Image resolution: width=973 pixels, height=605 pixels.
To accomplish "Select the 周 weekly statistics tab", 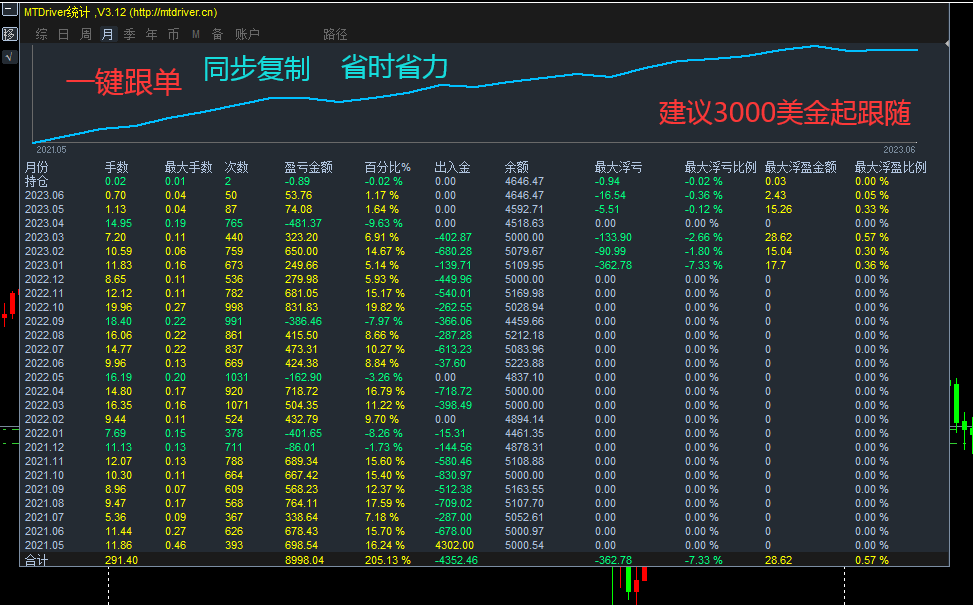I will (86, 34).
